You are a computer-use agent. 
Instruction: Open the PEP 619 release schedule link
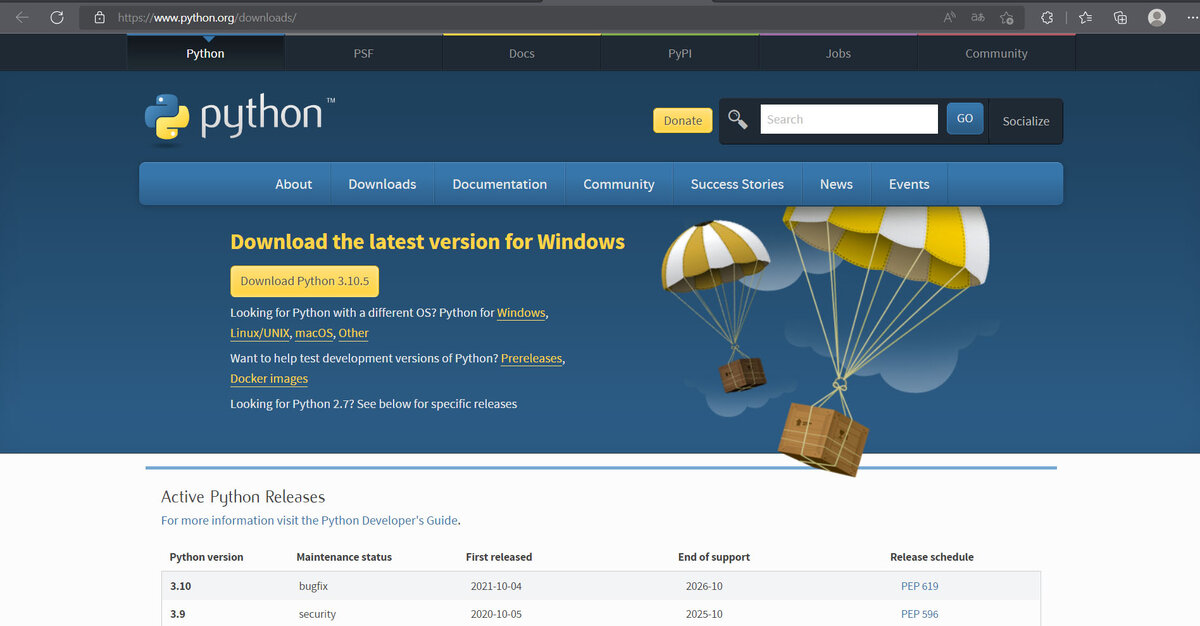[x=920, y=586]
